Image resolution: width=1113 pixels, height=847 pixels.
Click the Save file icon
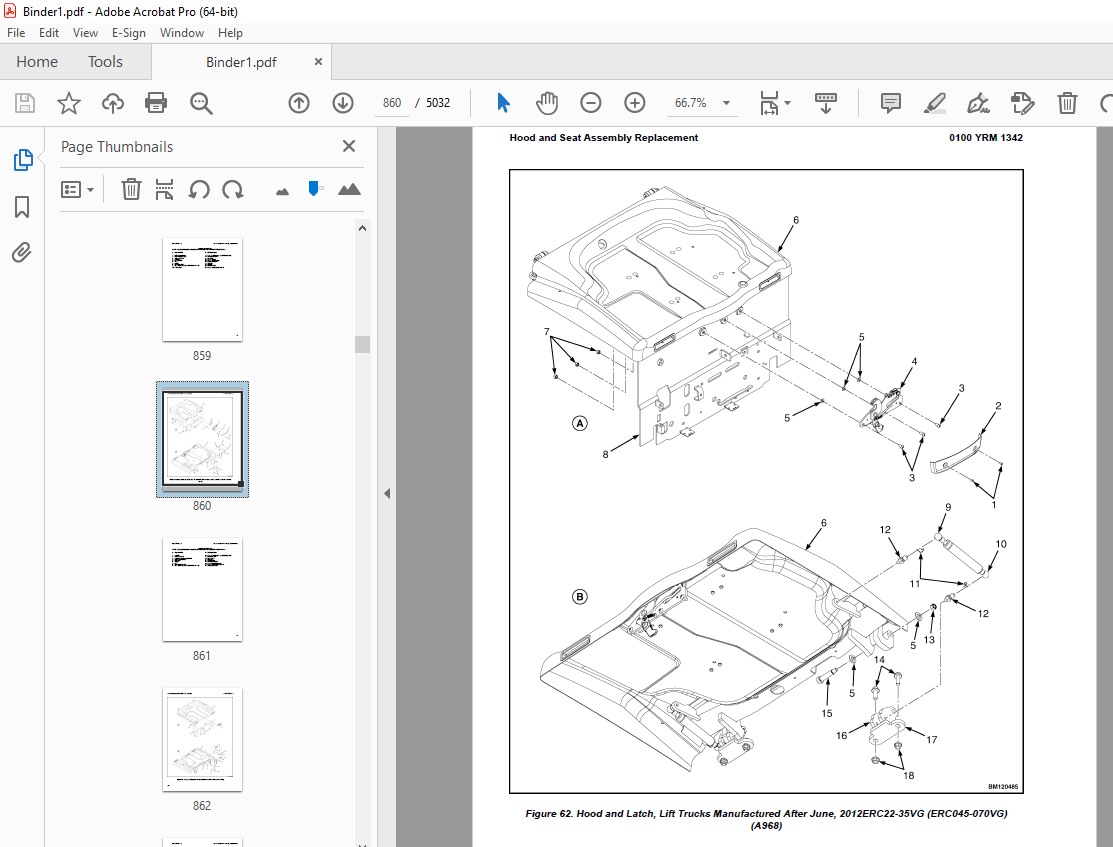(x=25, y=103)
